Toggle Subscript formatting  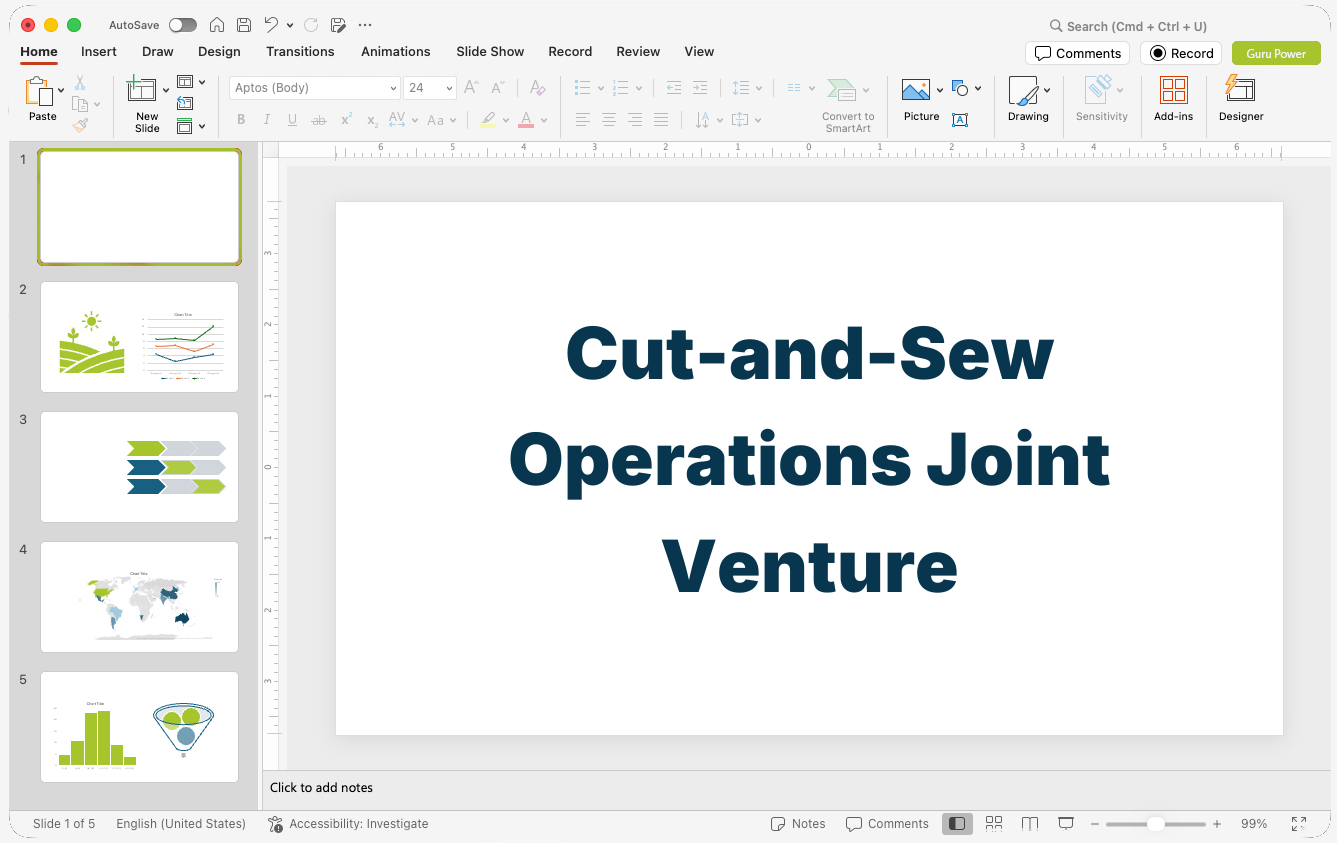372,120
